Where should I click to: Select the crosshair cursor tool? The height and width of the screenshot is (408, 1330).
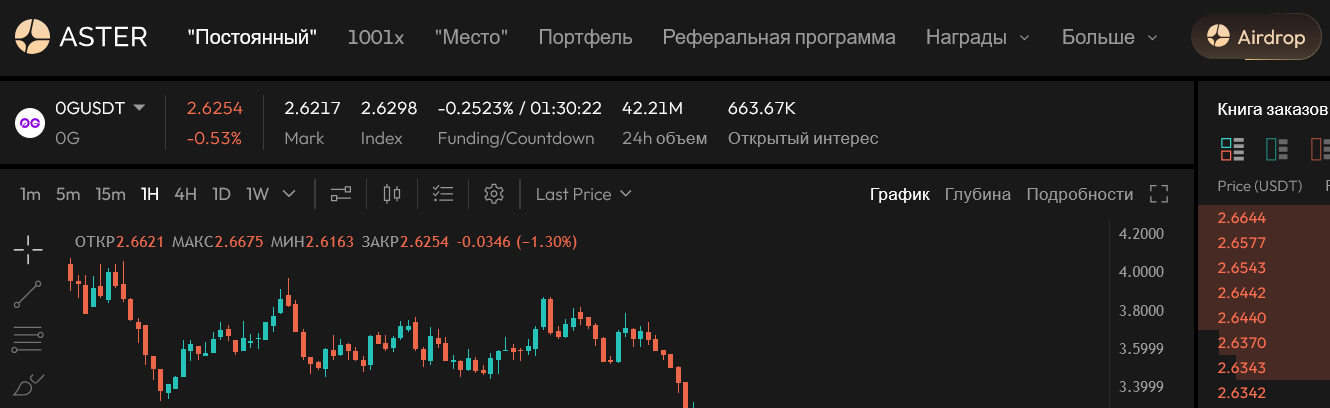pyautogui.click(x=28, y=247)
